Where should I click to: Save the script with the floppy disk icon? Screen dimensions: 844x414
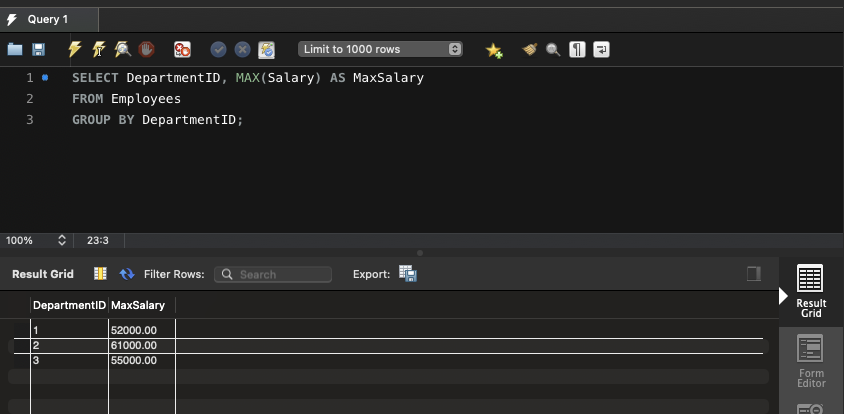pos(38,49)
